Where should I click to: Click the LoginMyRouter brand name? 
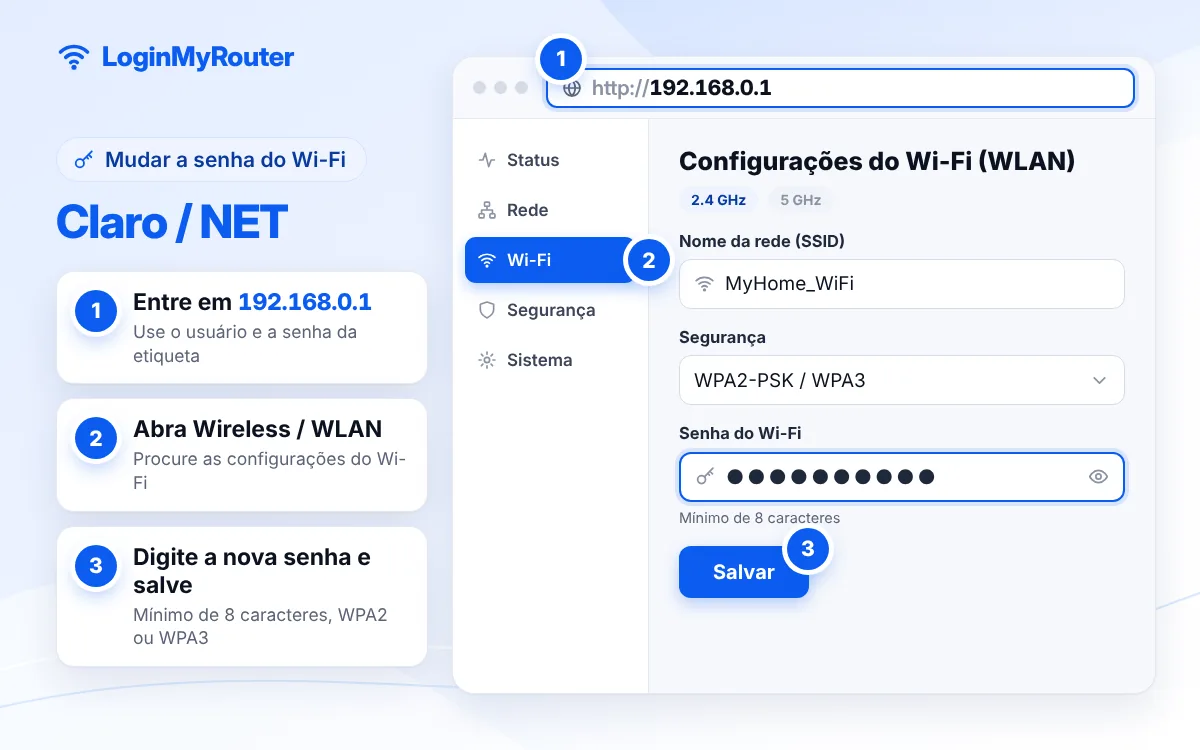pyautogui.click(x=198, y=57)
